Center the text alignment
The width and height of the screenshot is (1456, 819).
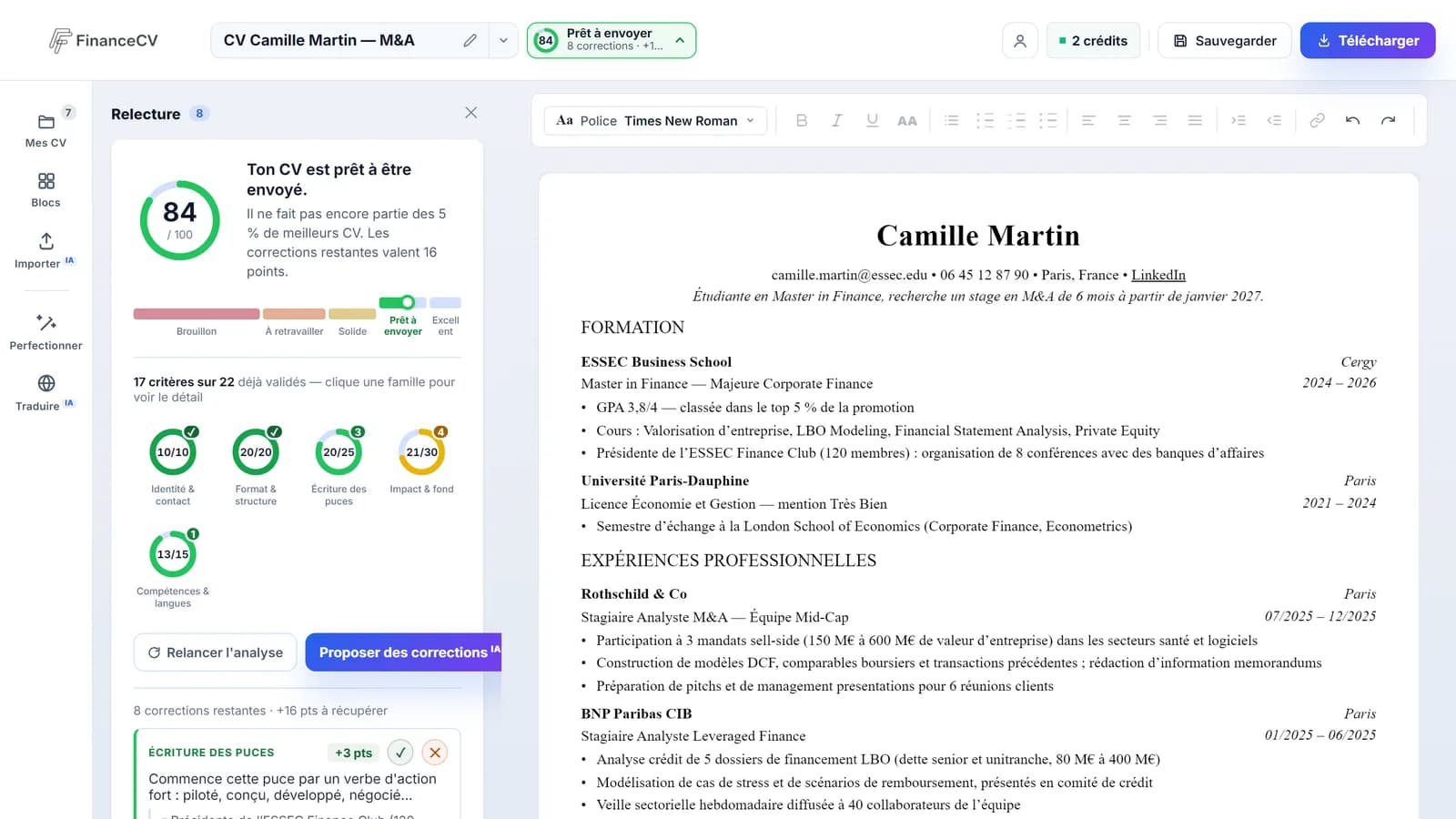1124,120
